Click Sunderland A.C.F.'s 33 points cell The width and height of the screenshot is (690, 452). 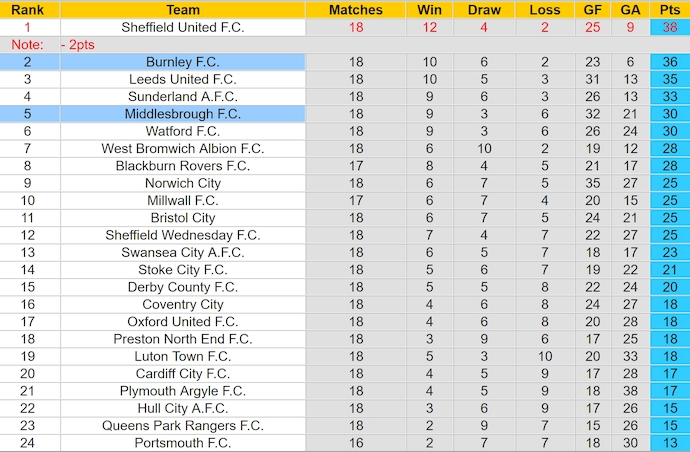coord(670,97)
